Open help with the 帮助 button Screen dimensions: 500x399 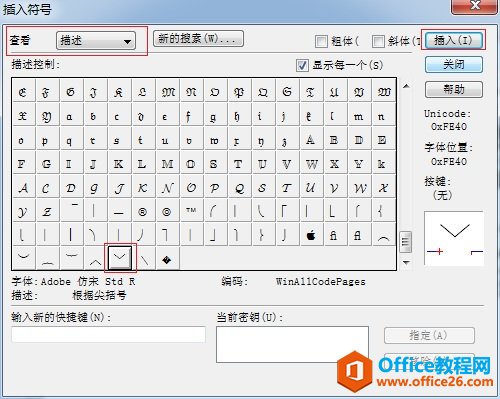(x=454, y=89)
